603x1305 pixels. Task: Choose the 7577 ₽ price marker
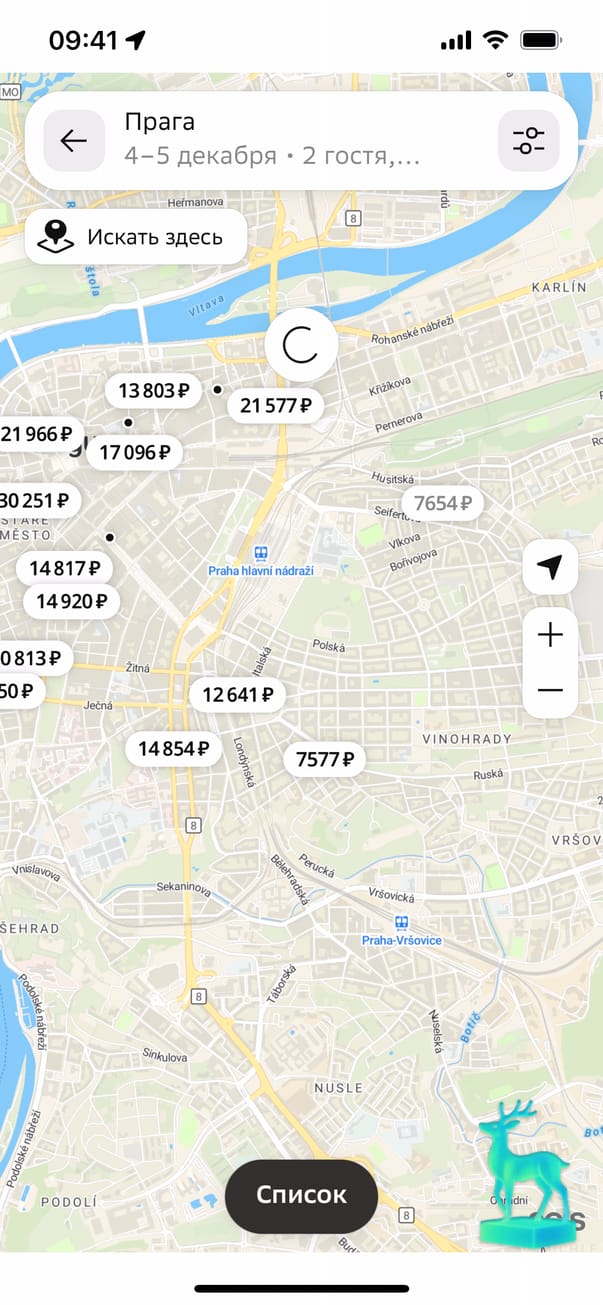point(325,759)
